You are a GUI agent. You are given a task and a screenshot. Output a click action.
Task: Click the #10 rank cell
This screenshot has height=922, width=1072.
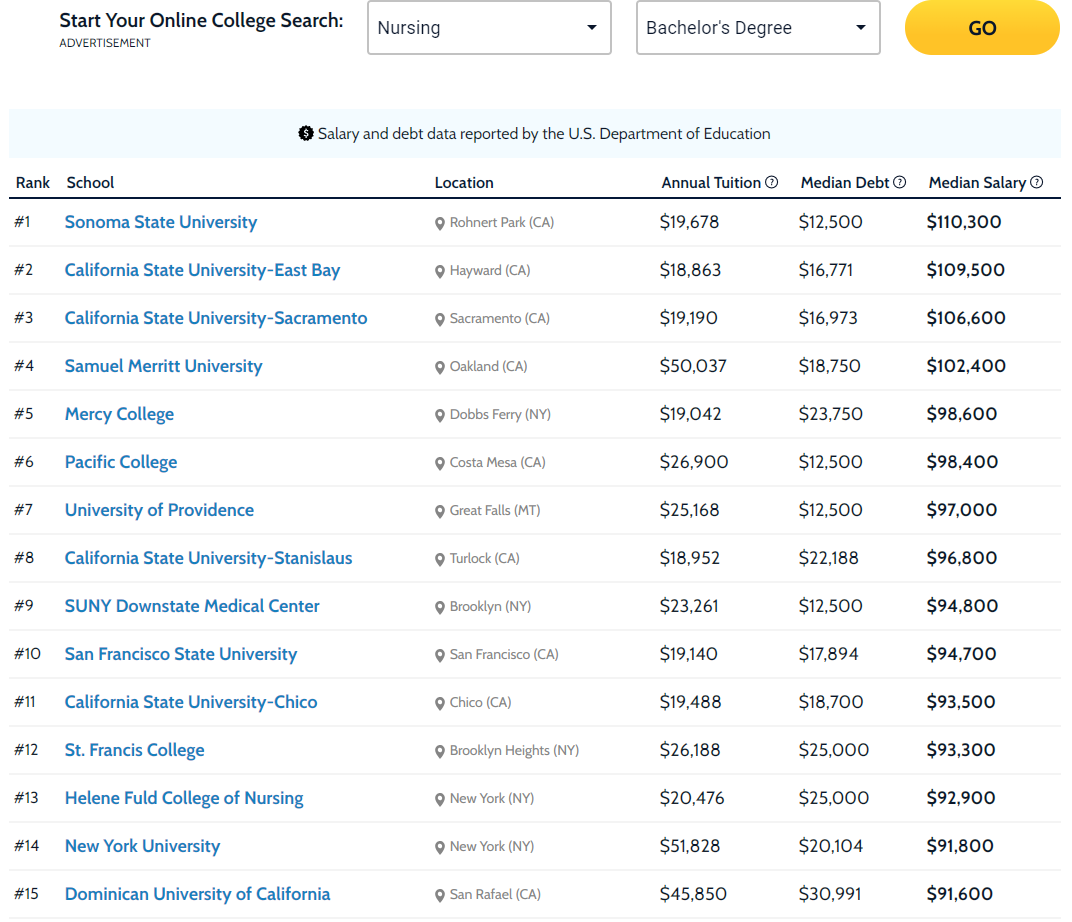coord(27,654)
